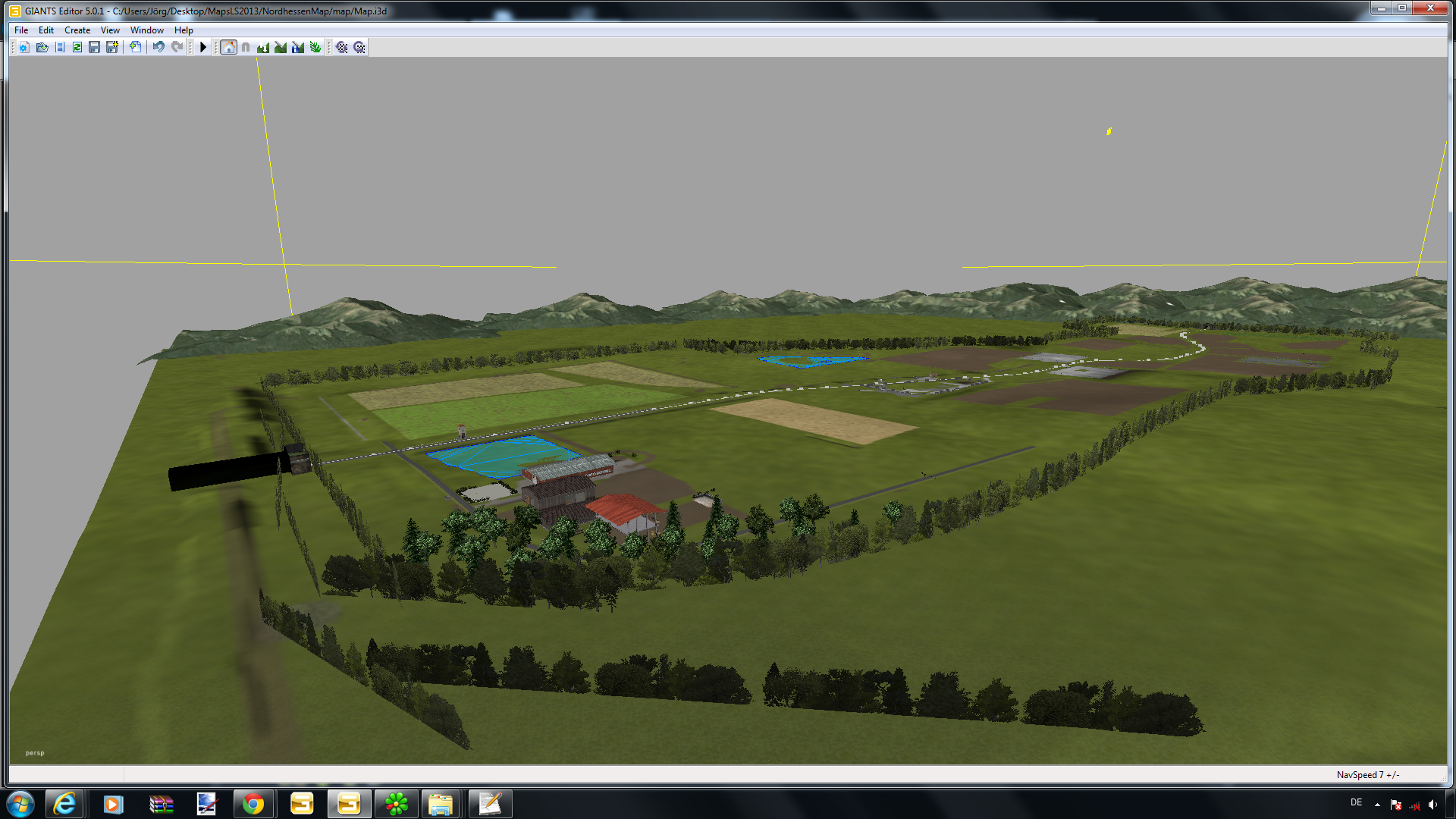Click the reload icon with green arrows
Viewport: 1456px width, 819px height.
coord(77,47)
